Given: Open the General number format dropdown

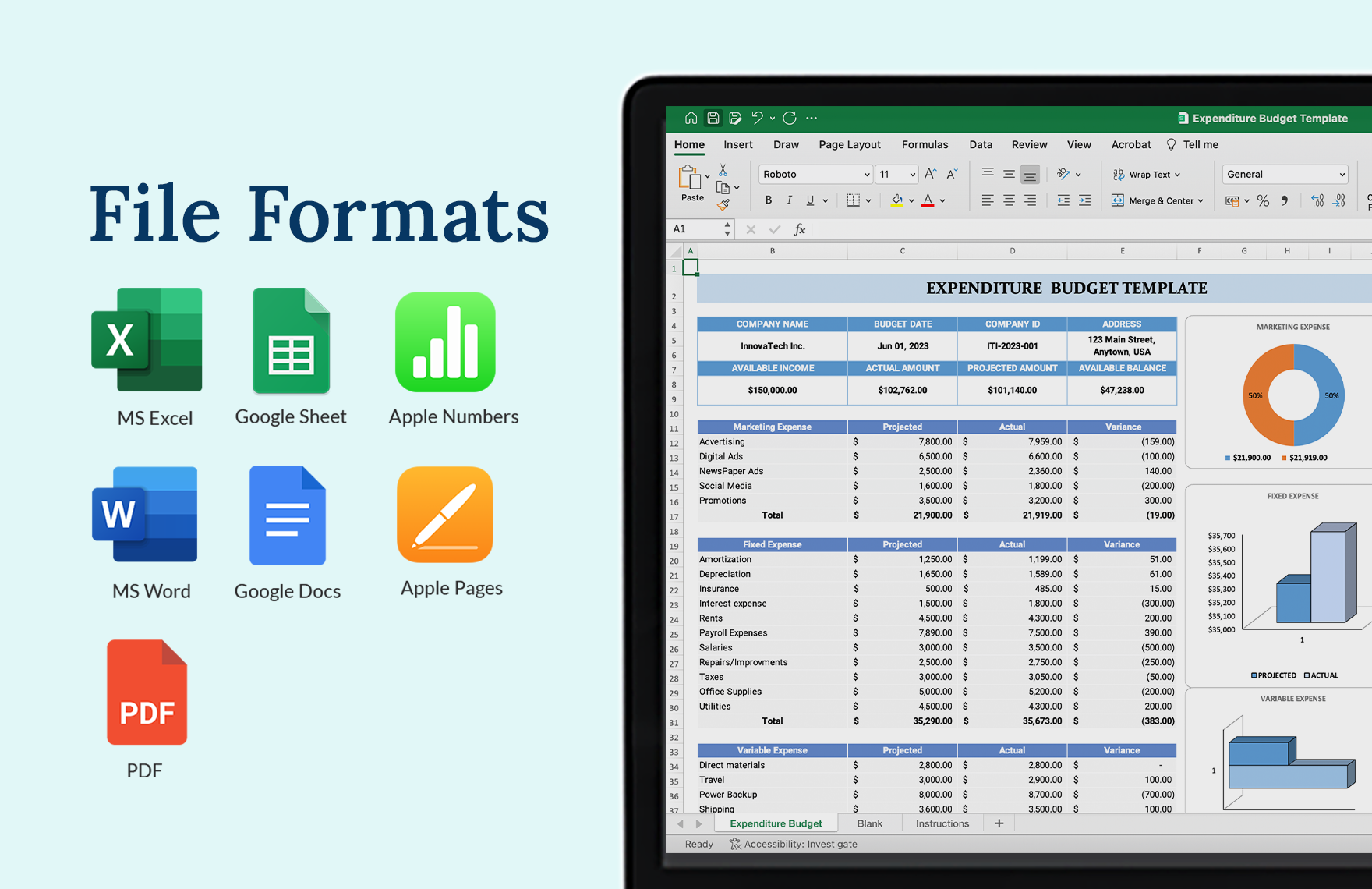Looking at the screenshot, I should (1285, 174).
